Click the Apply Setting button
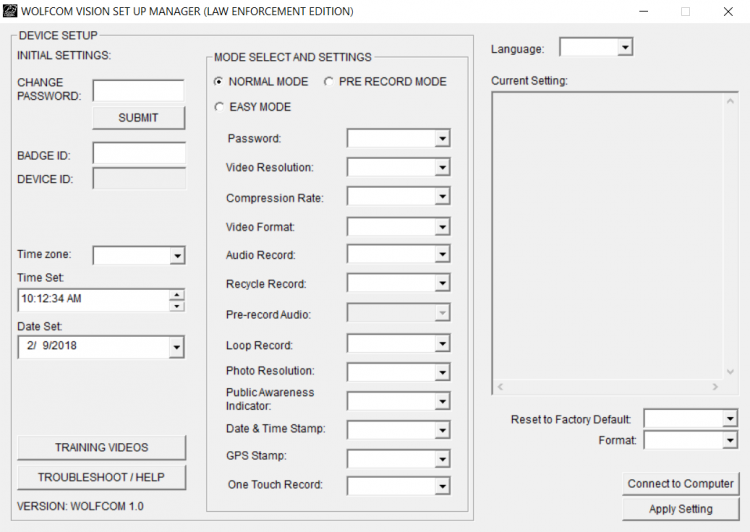 [x=680, y=509]
